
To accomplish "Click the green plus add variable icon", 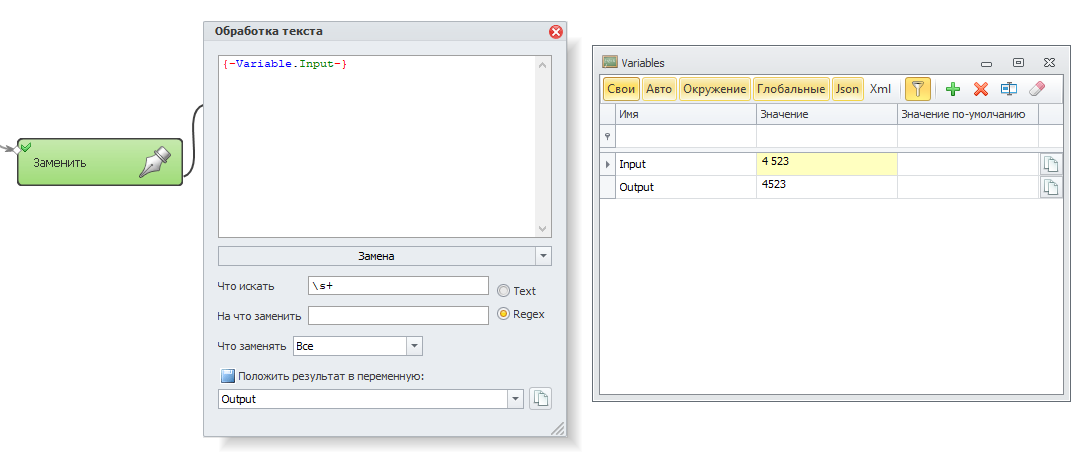I will point(953,89).
